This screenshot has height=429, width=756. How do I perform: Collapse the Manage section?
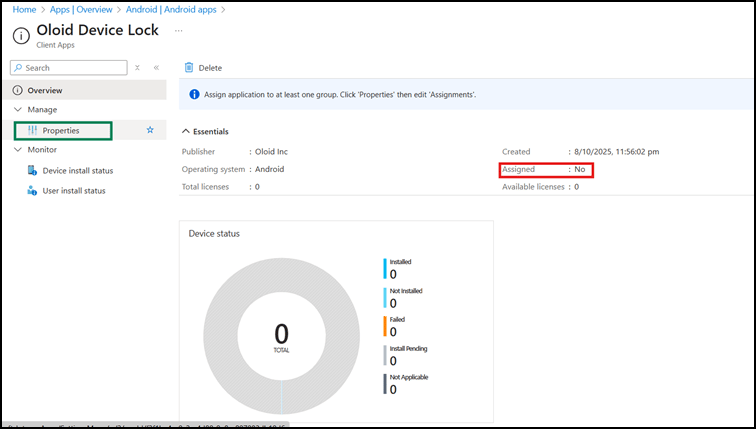pyautogui.click(x=18, y=109)
